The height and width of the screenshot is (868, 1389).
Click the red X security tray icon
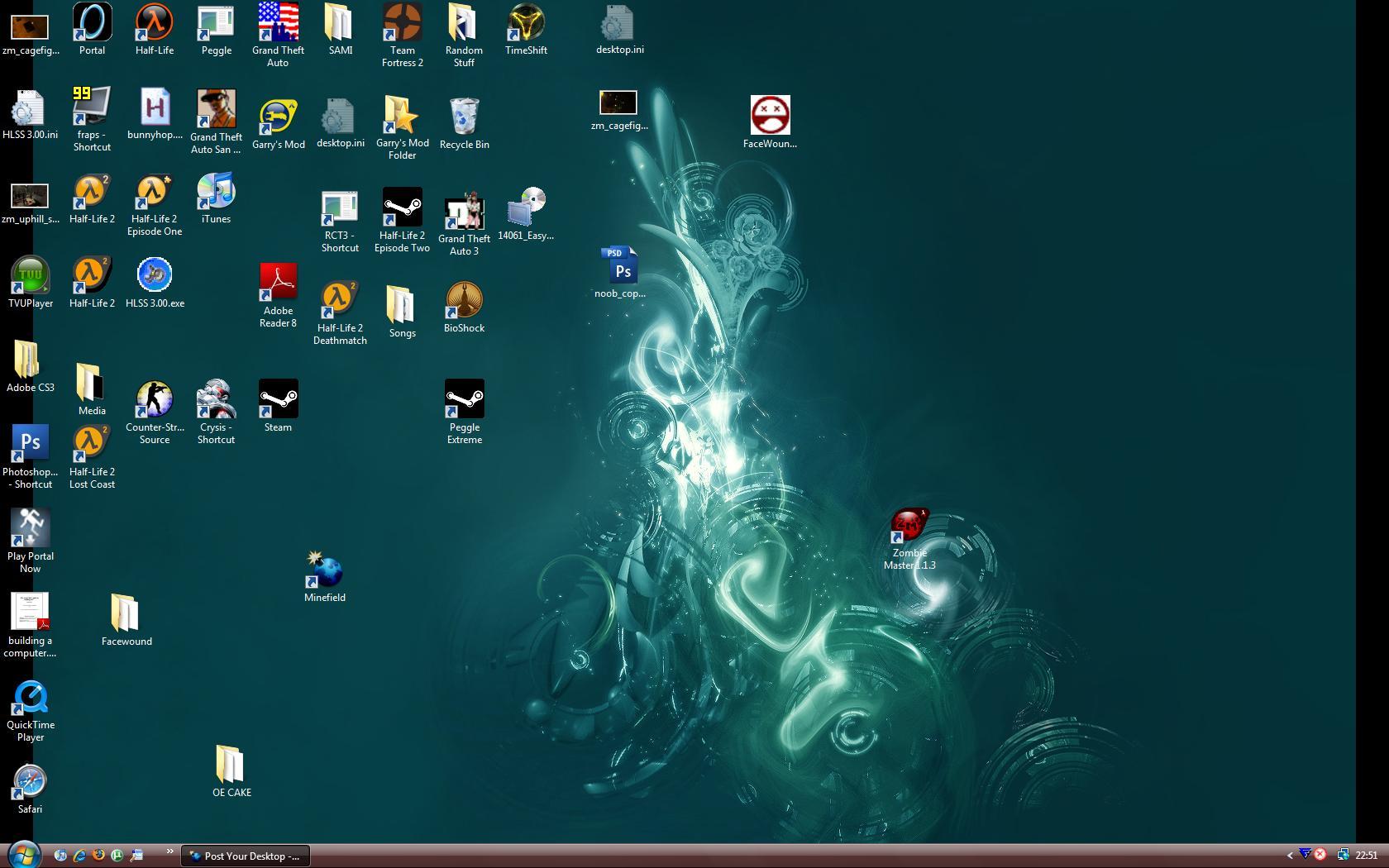click(1320, 855)
